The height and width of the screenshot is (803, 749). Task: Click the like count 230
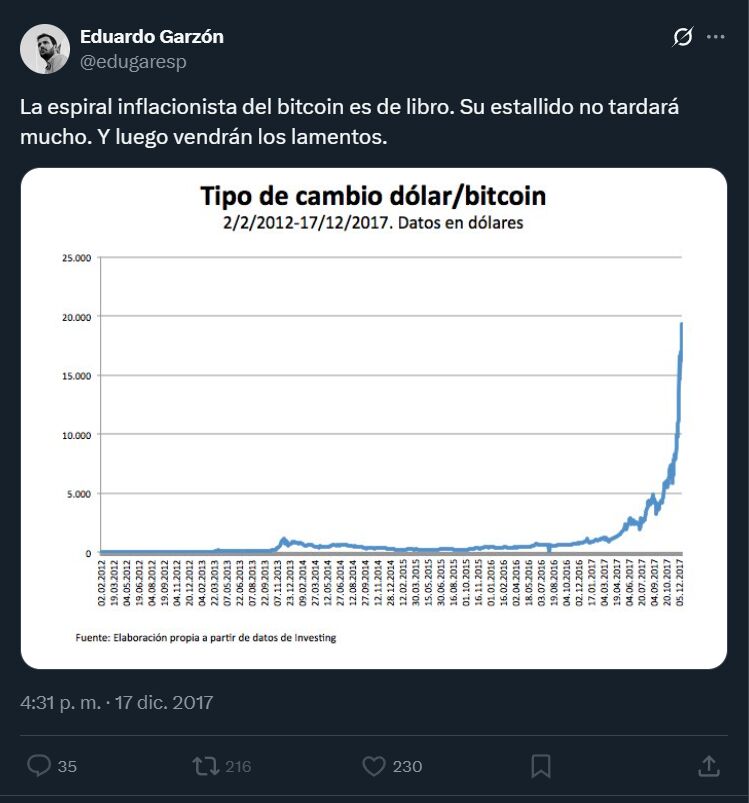[x=407, y=767]
